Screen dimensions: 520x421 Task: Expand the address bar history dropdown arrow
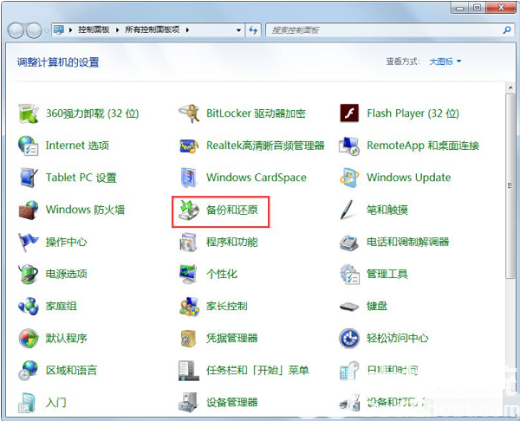click(x=239, y=30)
